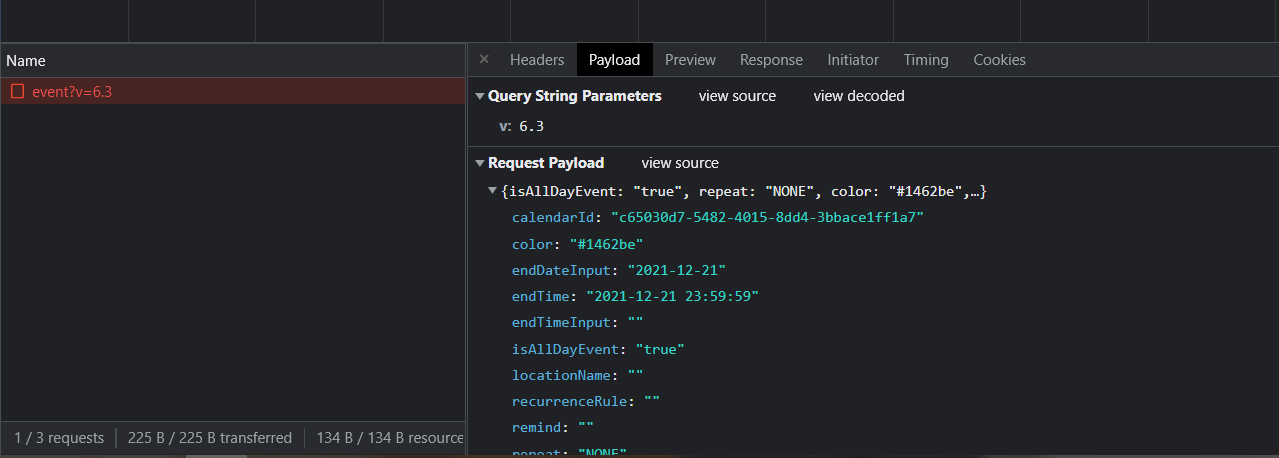Click view source for Query String Parameters
Image resolution: width=1279 pixels, height=458 pixels.
[x=737, y=97]
